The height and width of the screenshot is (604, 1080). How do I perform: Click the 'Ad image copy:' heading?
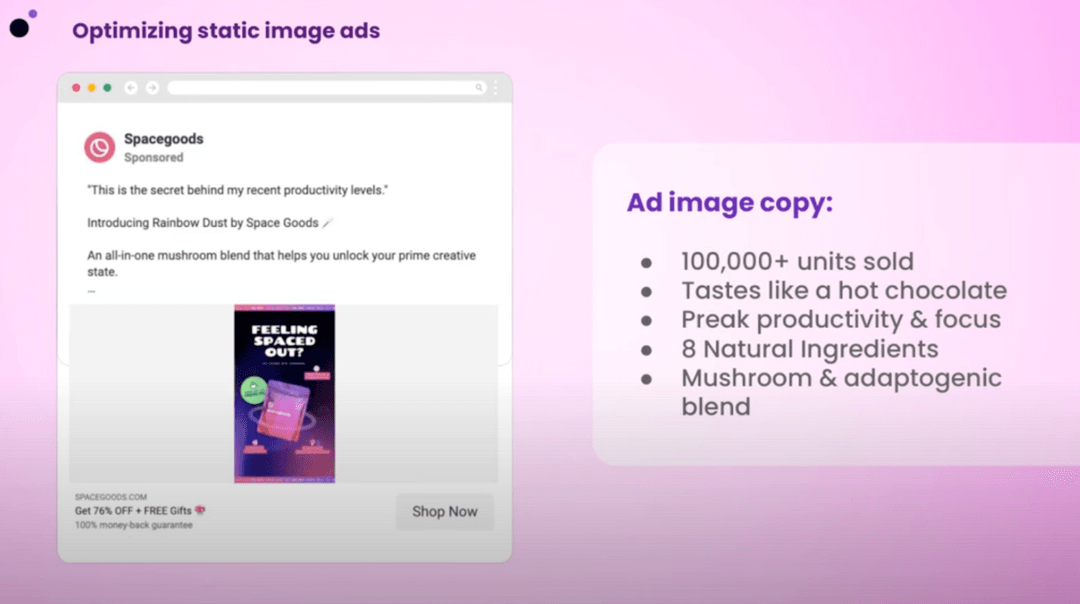coord(730,202)
